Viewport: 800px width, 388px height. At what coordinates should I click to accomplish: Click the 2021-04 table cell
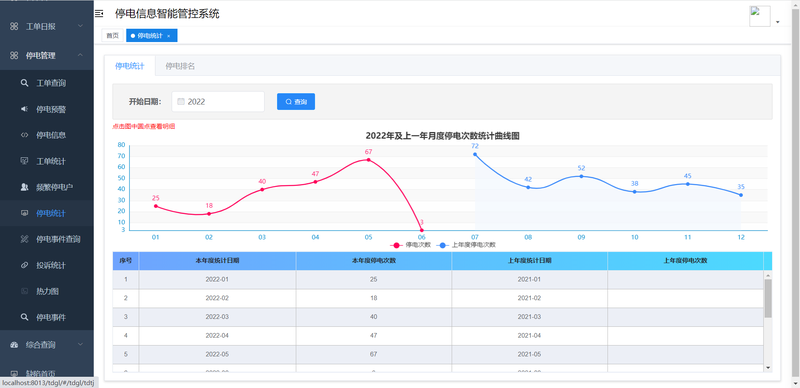(529, 335)
